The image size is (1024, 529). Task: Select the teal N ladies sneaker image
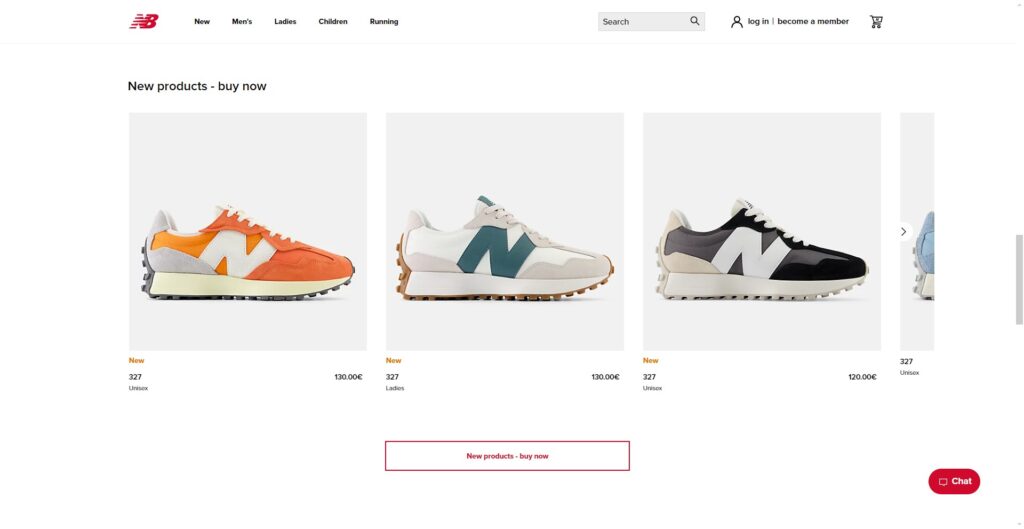tap(505, 231)
